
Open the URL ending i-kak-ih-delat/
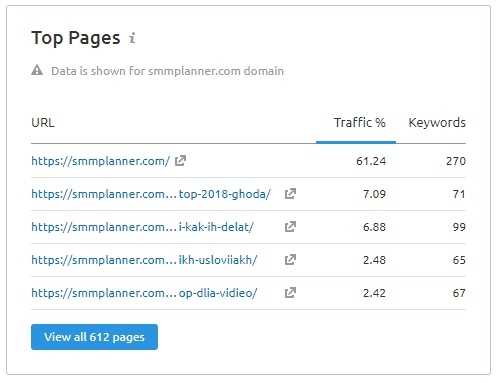[142, 227]
